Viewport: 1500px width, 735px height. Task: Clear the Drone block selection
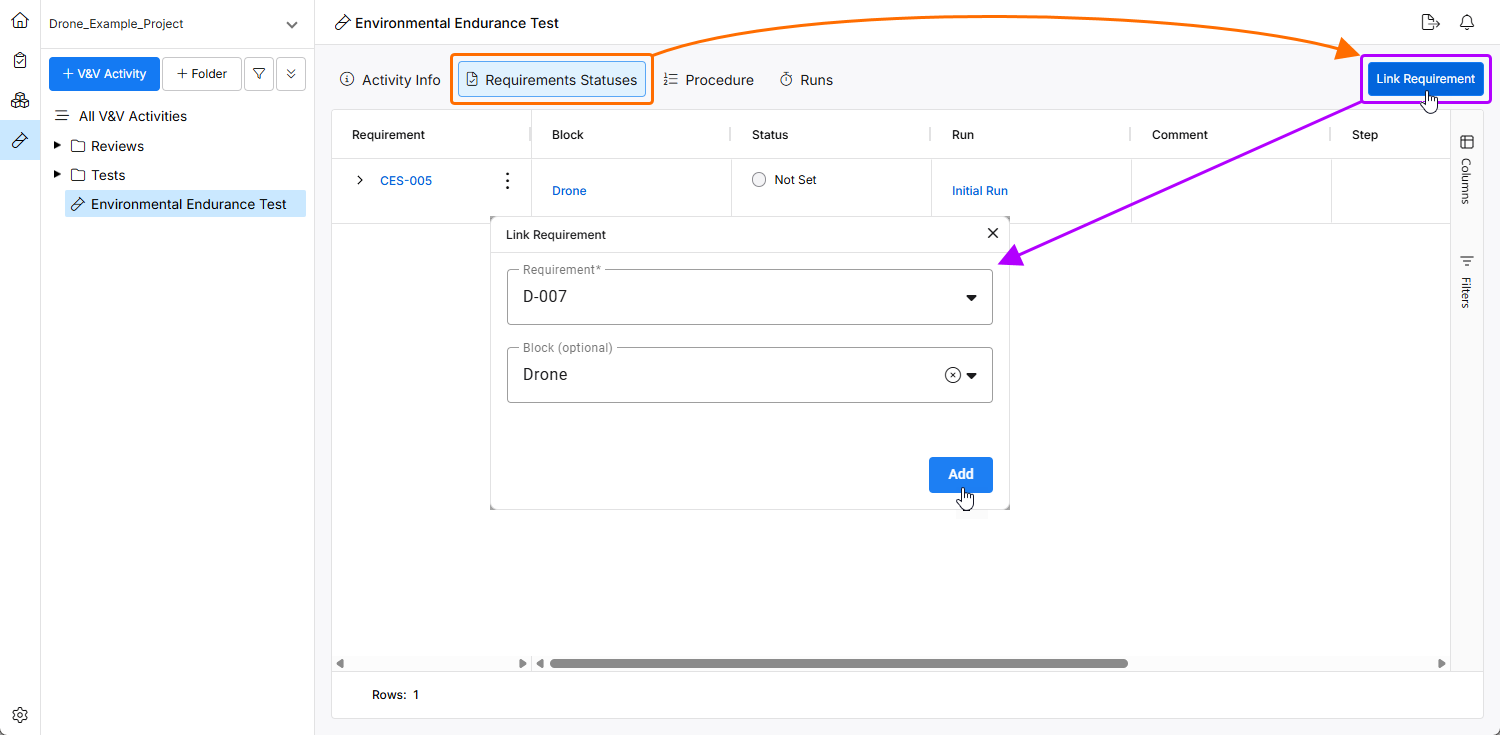point(952,375)
